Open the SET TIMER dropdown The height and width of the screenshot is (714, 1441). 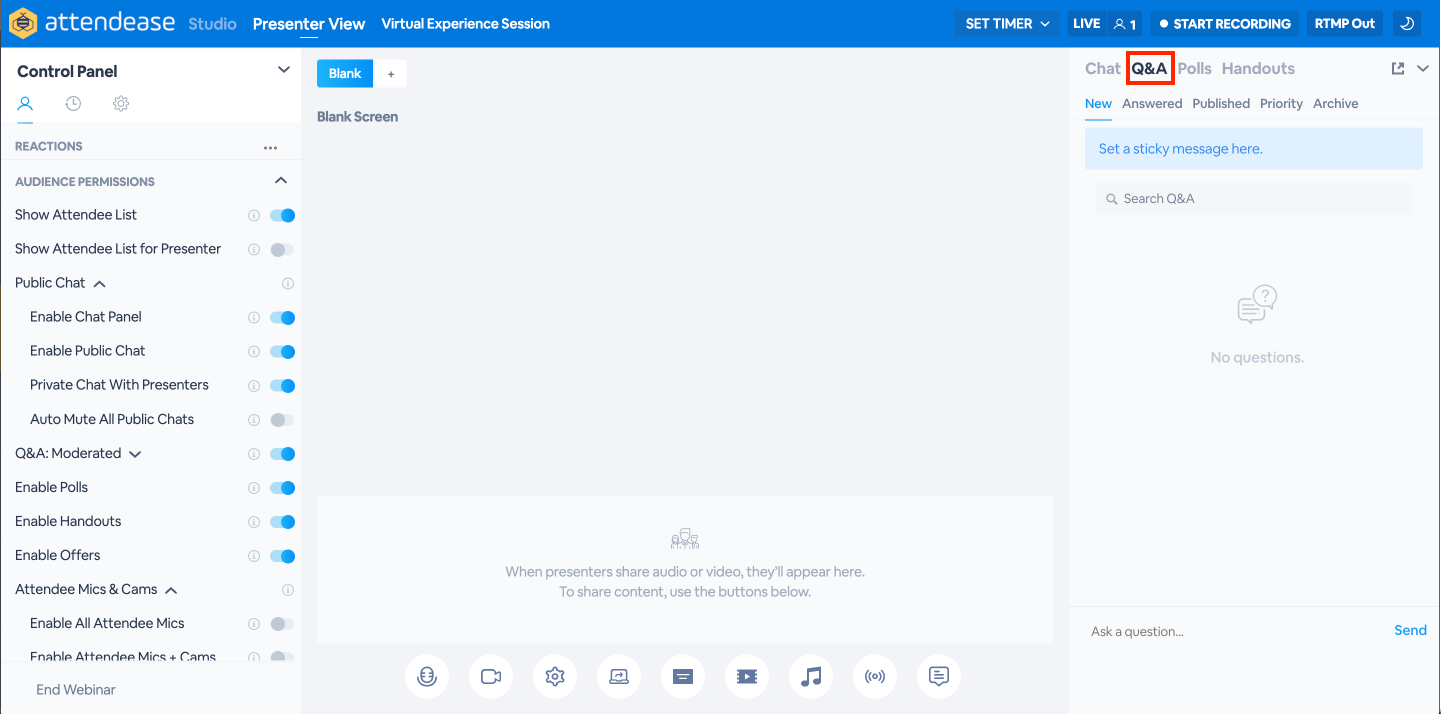tap(1006, 22)
